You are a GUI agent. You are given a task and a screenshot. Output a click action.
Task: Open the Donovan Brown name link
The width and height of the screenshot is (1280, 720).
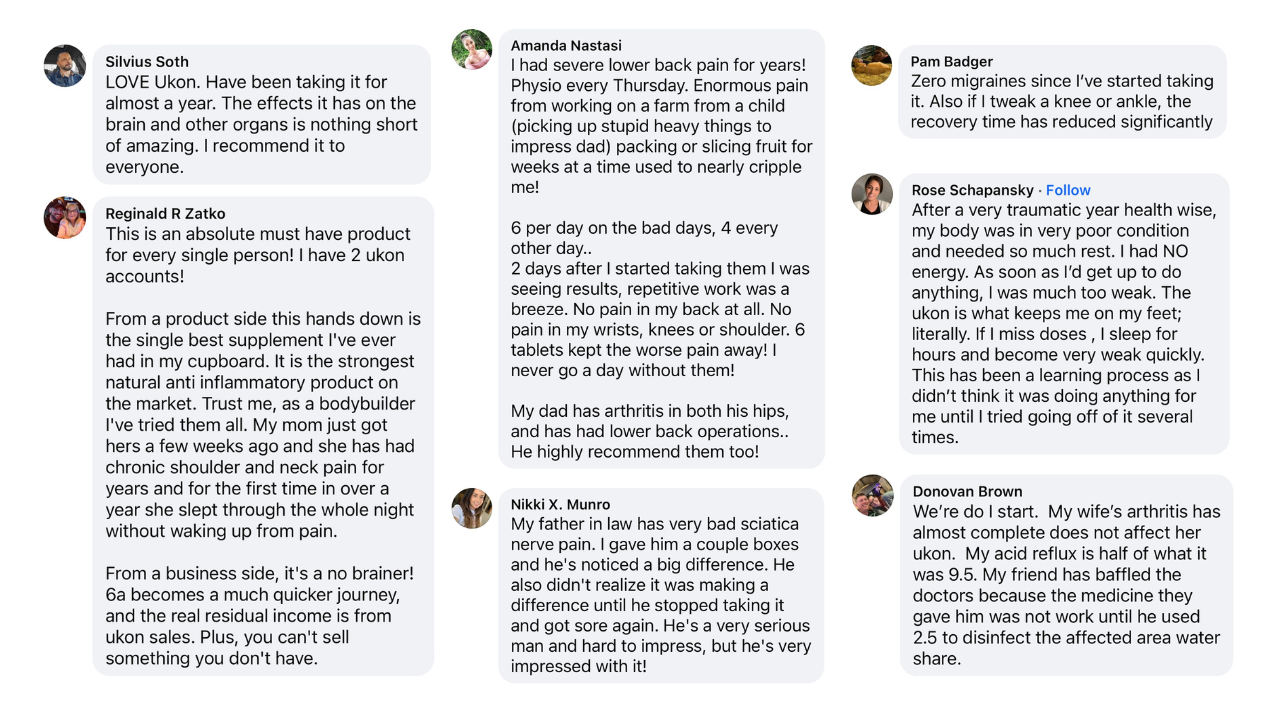coord(968,491)
